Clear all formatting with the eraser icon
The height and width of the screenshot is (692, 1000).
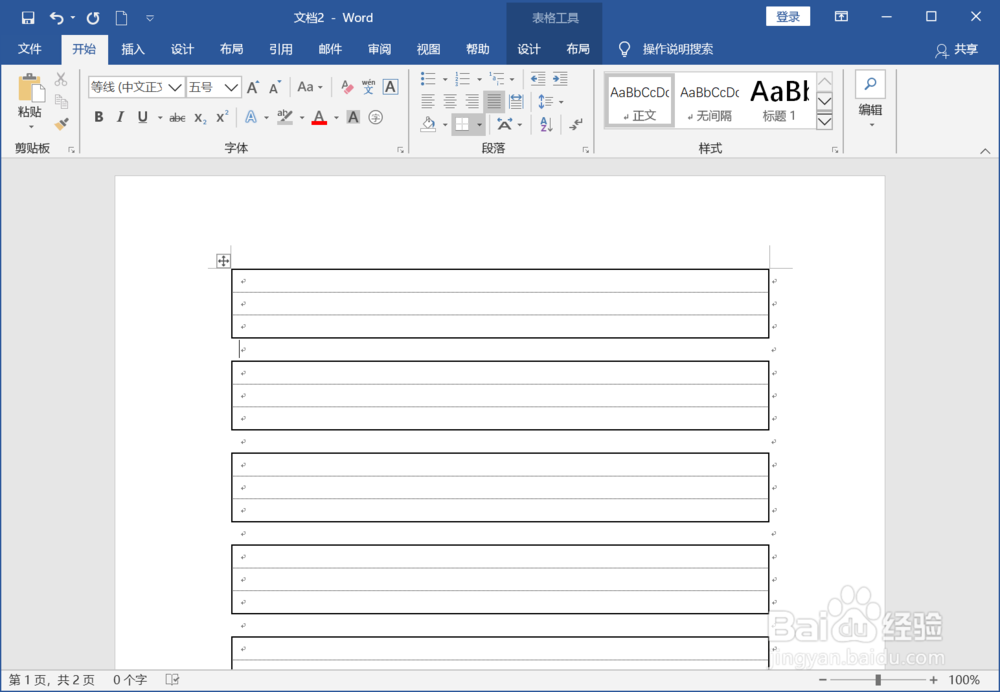(x=347, y=87)
